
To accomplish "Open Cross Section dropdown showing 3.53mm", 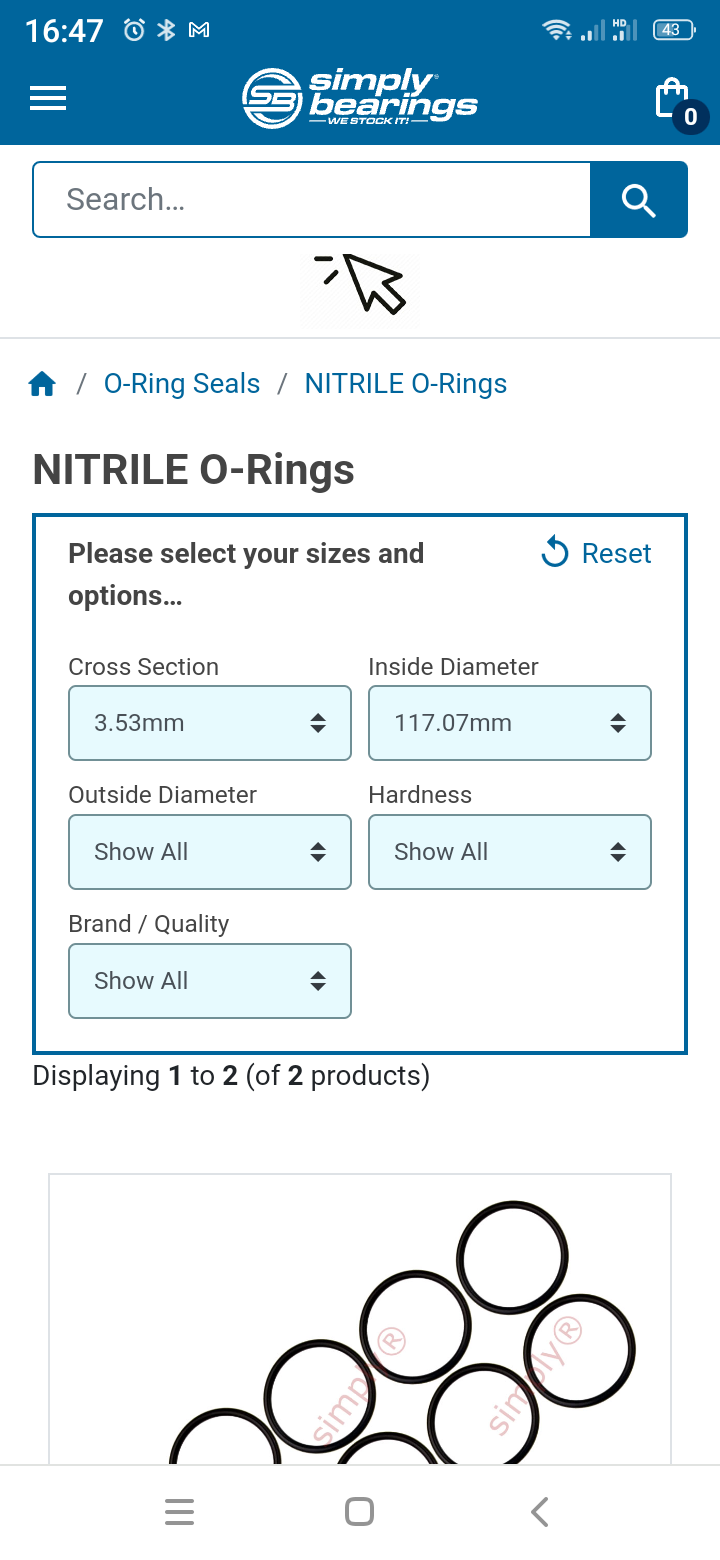I will click(x=210, y=723).
